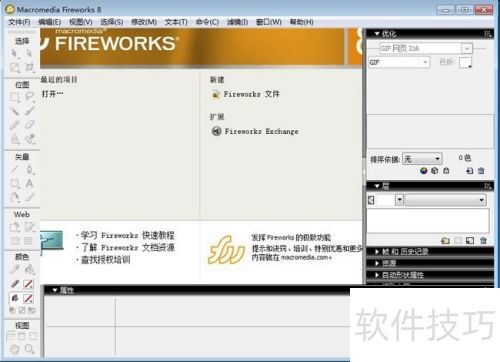500x362 pixels.
Task: Open 了解 Fireworks 文档资源 link
Action: 128,248
